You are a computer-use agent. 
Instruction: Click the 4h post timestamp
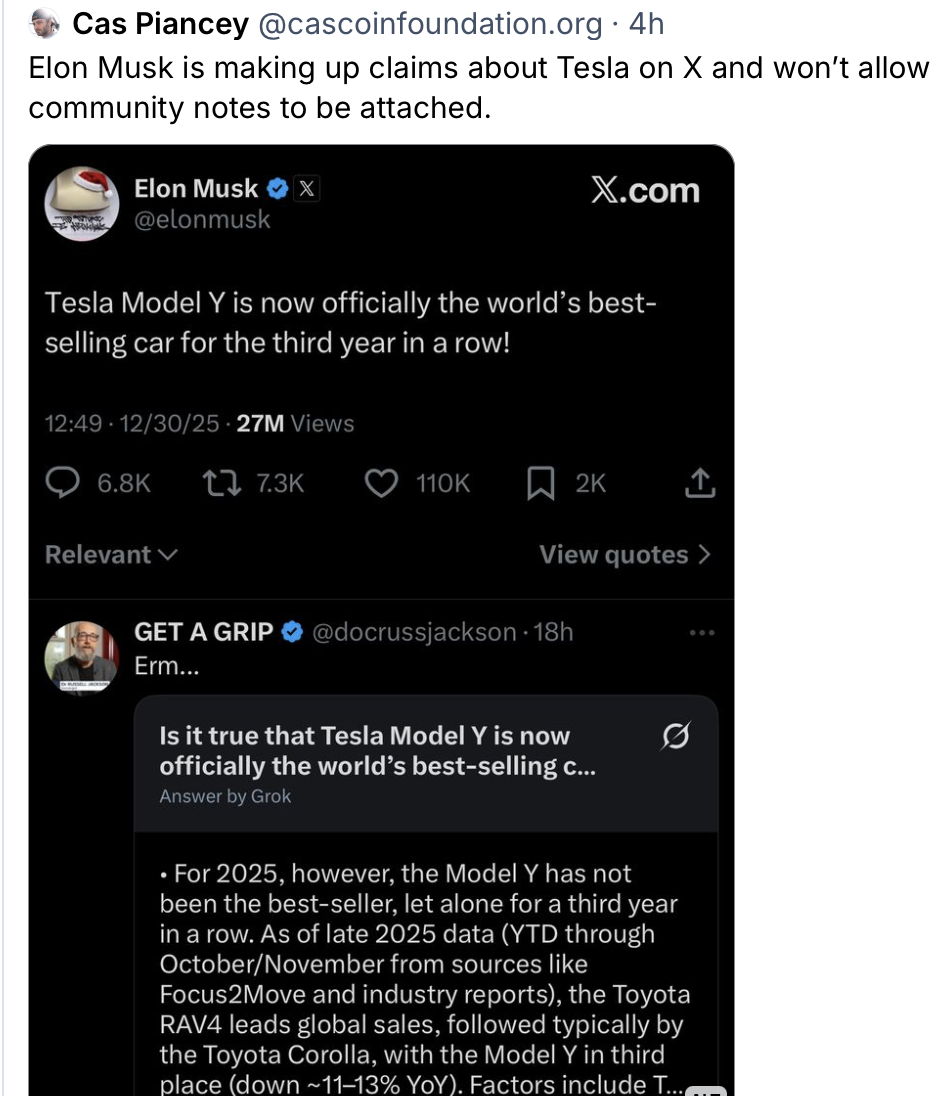pos(646,23)
